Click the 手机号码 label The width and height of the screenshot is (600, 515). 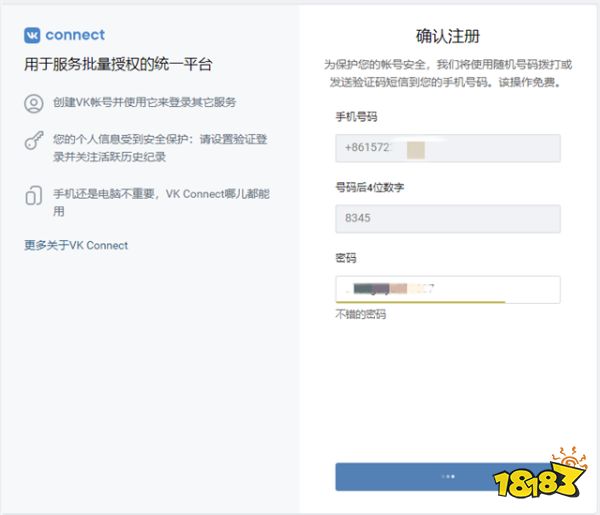tap(356, 117)
